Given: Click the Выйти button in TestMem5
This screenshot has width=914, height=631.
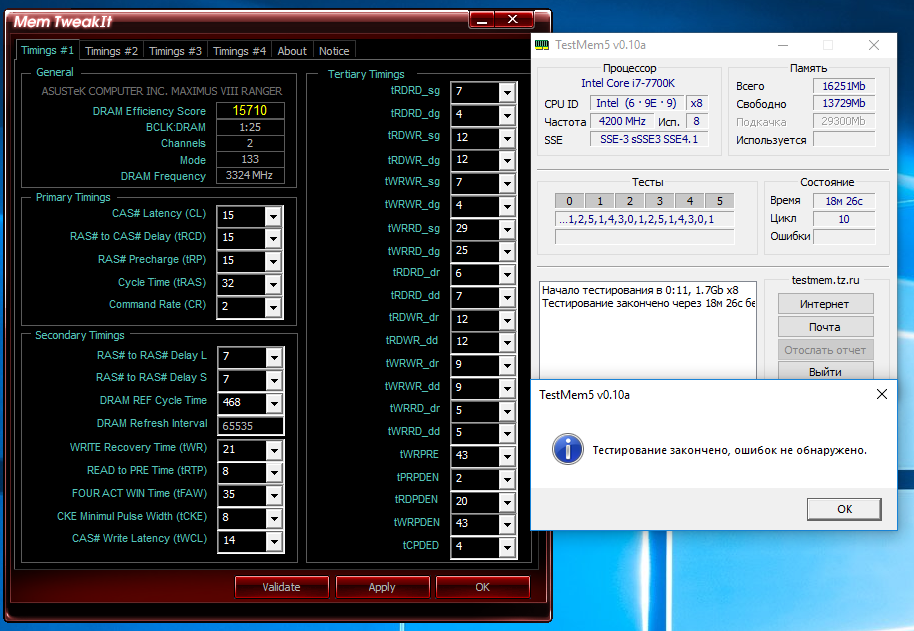Looking at the screenshot, I should (825, 371).
